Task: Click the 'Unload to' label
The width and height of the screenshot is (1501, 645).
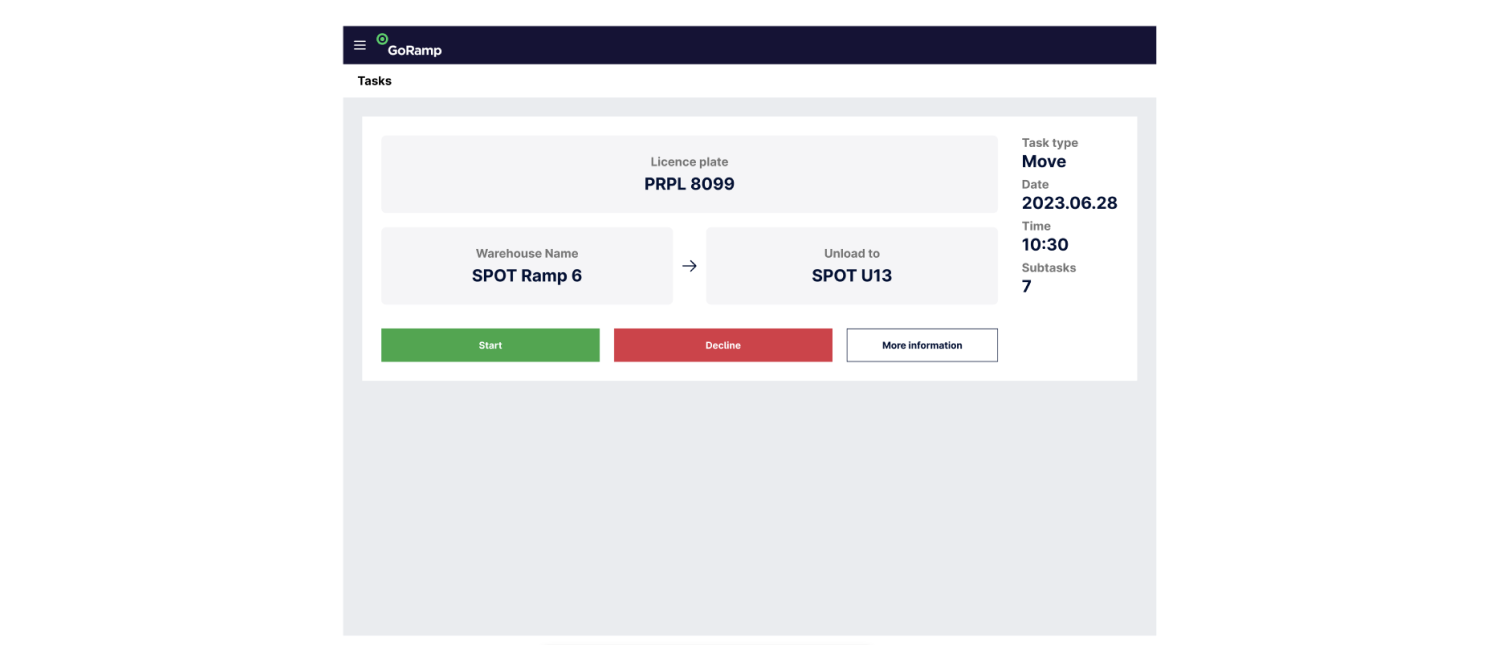Action: coord(851,254)
